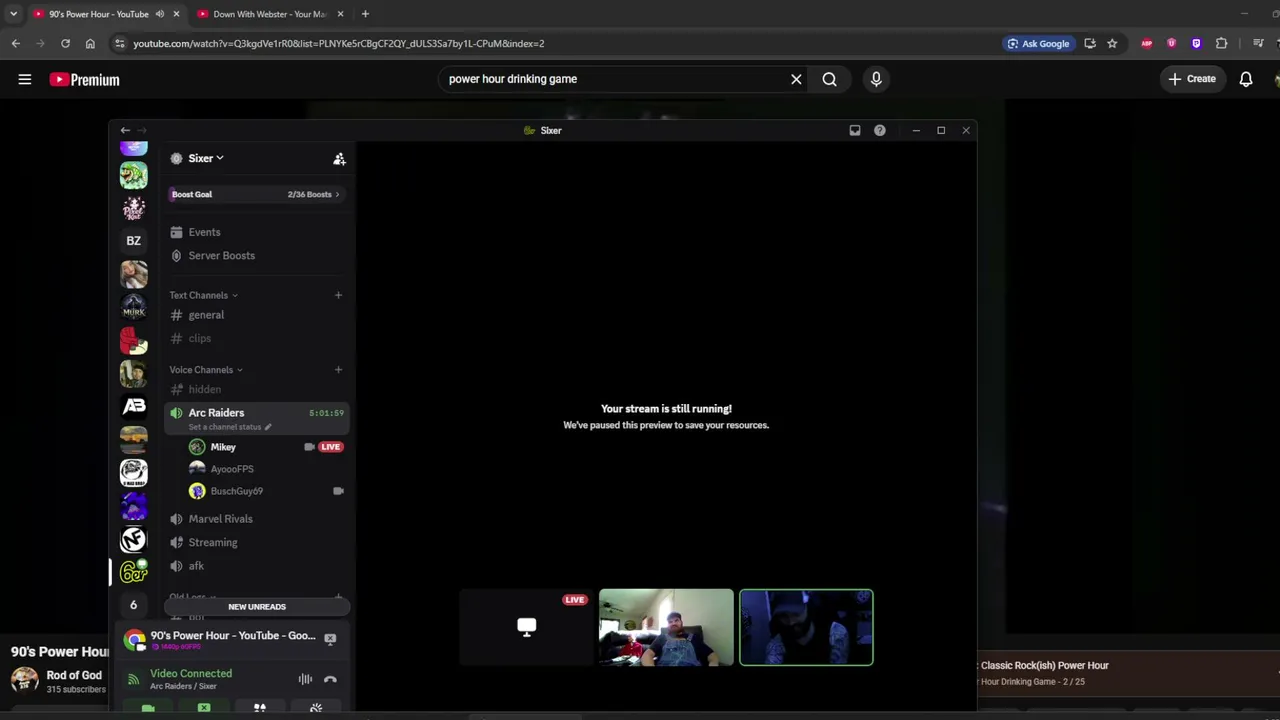This screenshot has height=720, width=1280.
Task: Close the 90's Power Hour browser tab
Action: pos(176,14)
